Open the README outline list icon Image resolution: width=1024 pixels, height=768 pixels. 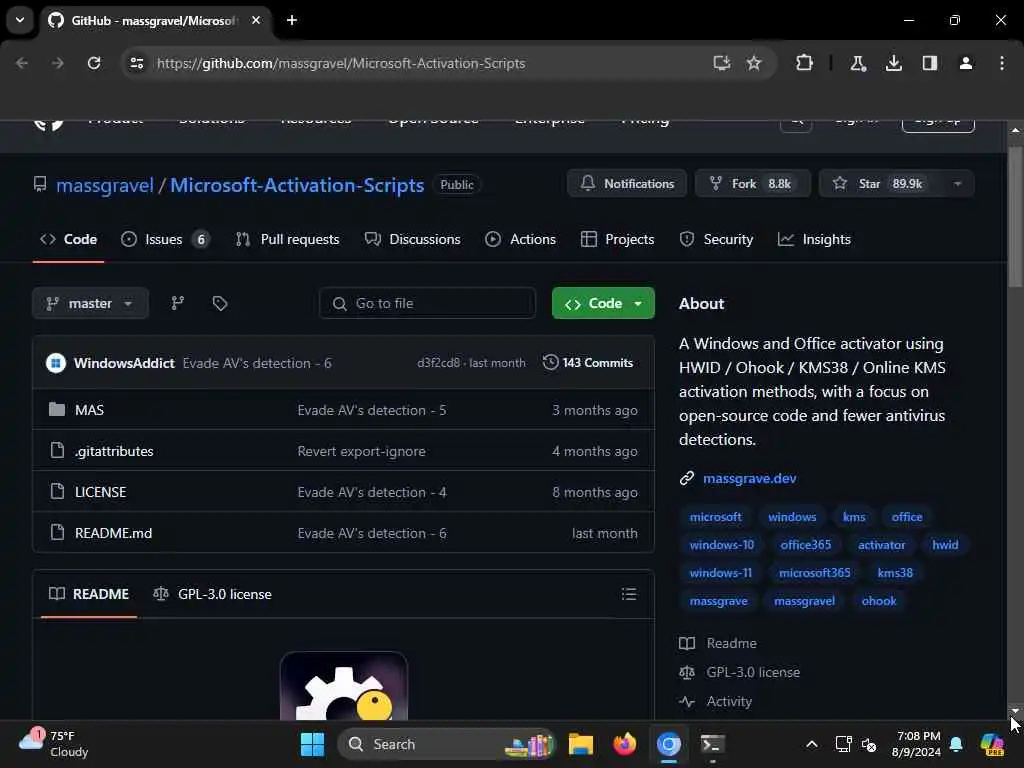pos(629,594)
